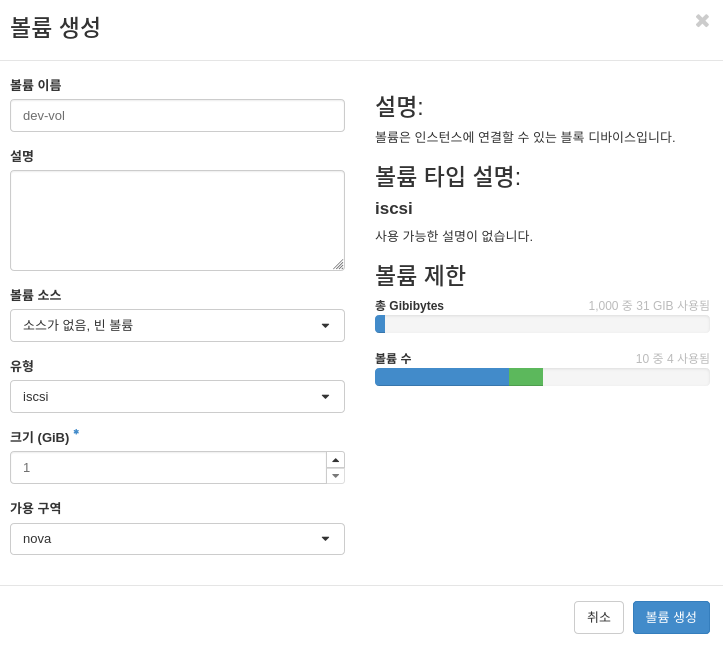
Task: Click the green segment of 볼륨 수 bar
Action: (526, 377)
